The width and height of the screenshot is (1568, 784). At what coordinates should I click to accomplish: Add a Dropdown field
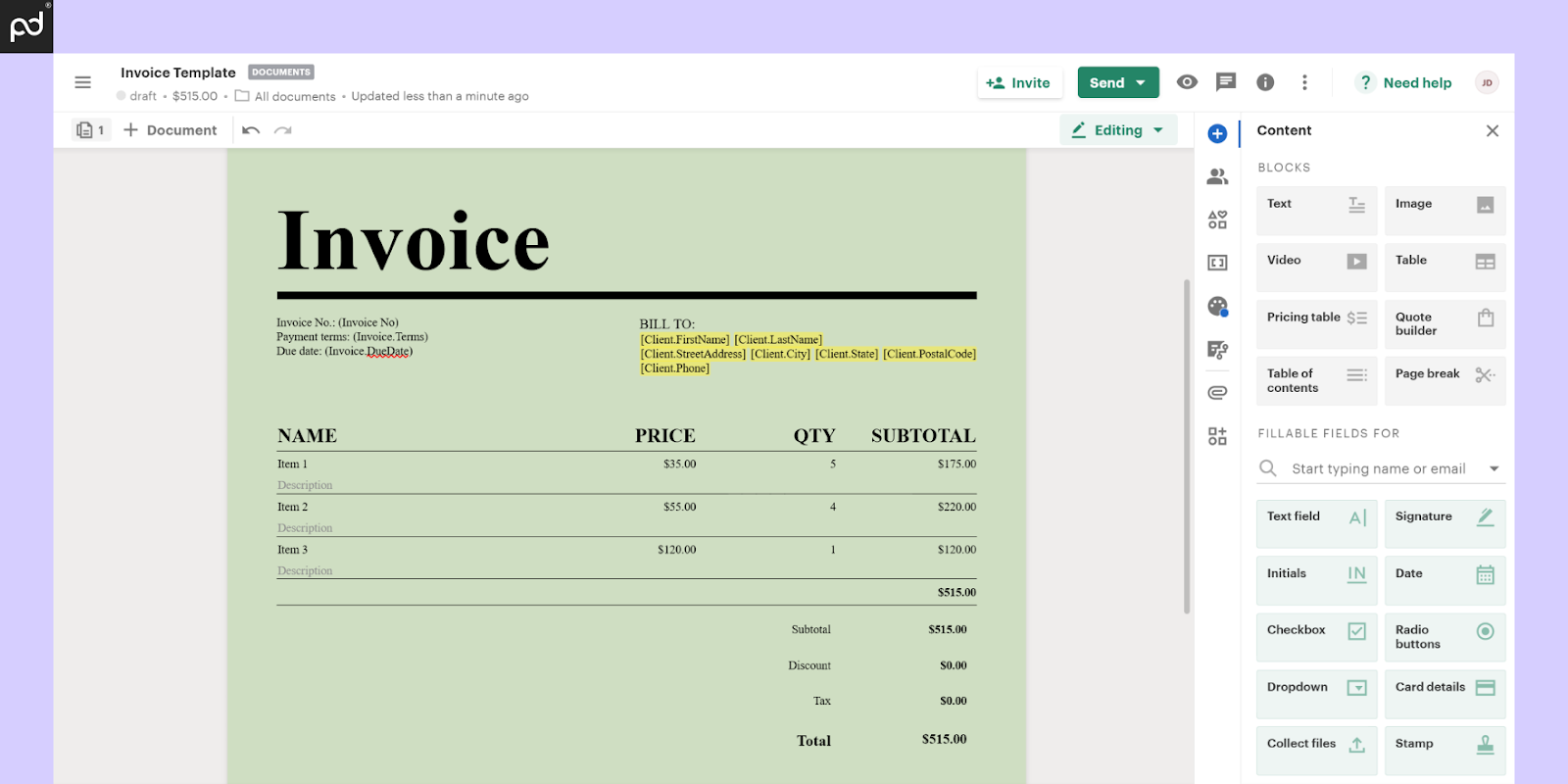tap(1316, 694)
